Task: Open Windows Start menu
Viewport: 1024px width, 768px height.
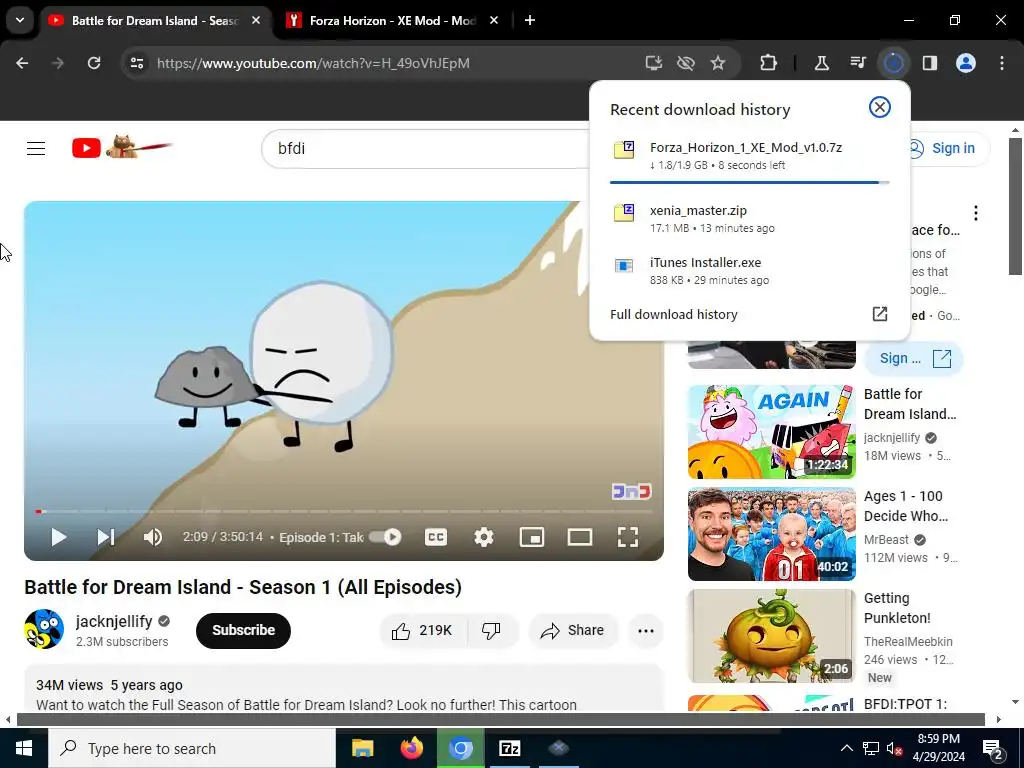Action: [24, 748]
